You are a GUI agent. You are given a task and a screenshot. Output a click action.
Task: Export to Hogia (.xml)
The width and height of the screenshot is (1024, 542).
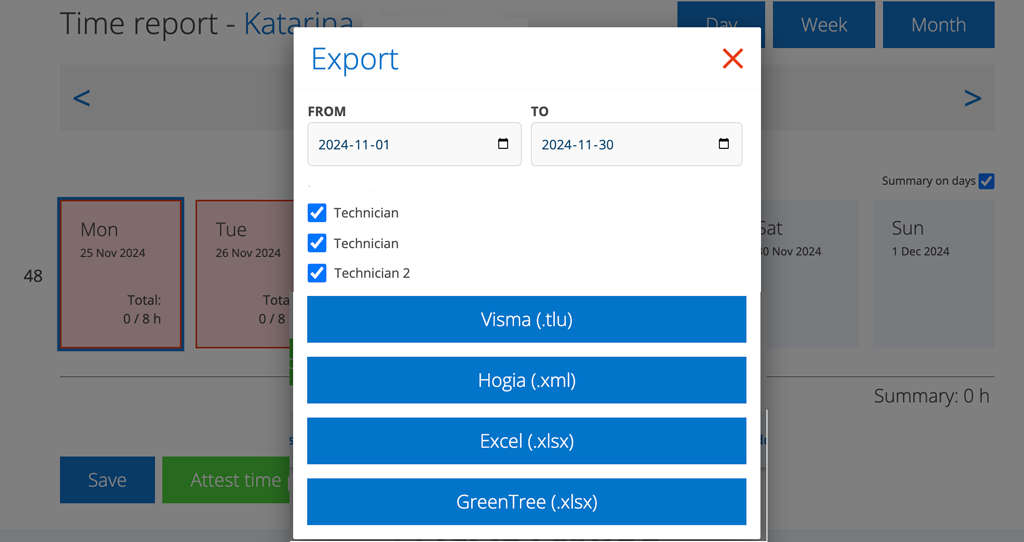526,380
